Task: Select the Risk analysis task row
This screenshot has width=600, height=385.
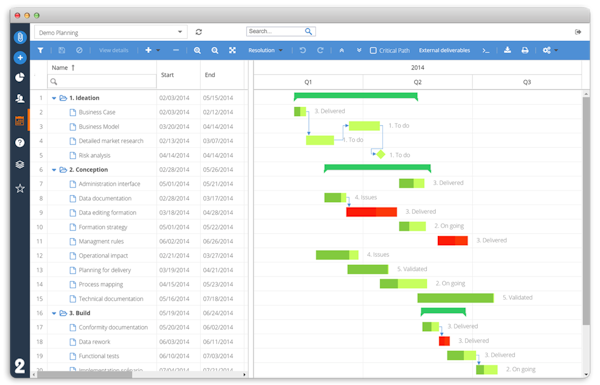Action: coord(140,155)
